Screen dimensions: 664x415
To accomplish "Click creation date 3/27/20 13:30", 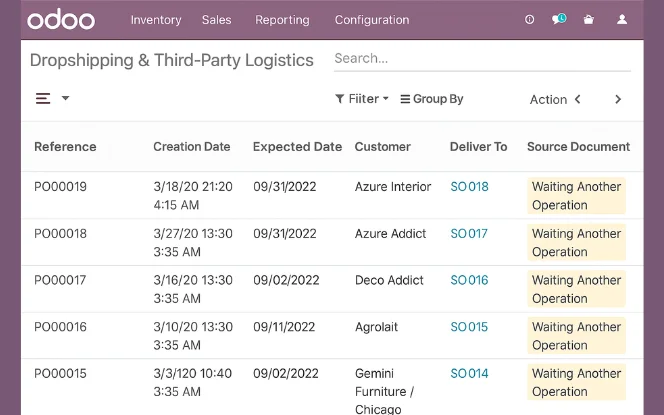I will click(x=193, y=234).
